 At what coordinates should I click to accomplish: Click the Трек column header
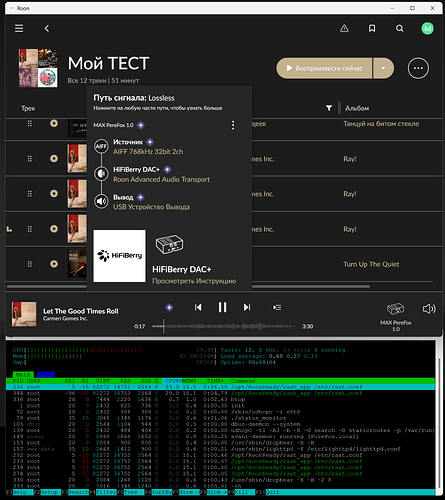pyautogui.click(x=28, y=108)
